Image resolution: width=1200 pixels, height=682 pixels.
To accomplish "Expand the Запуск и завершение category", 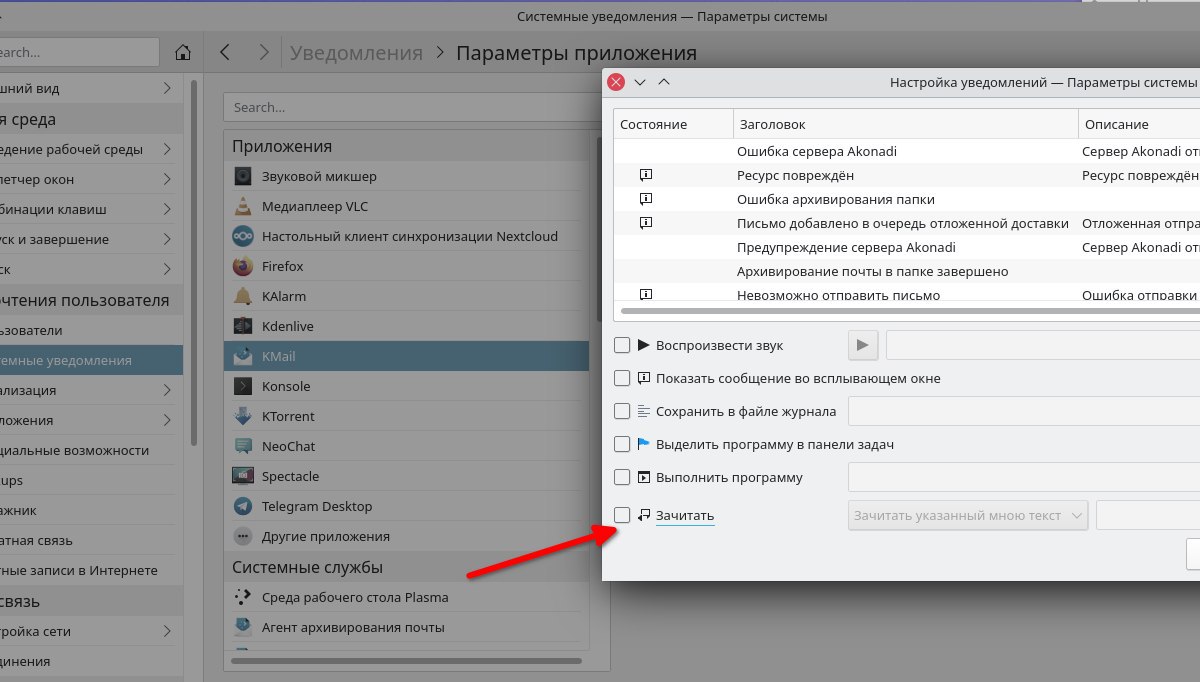I will click(x=167, y=239).
